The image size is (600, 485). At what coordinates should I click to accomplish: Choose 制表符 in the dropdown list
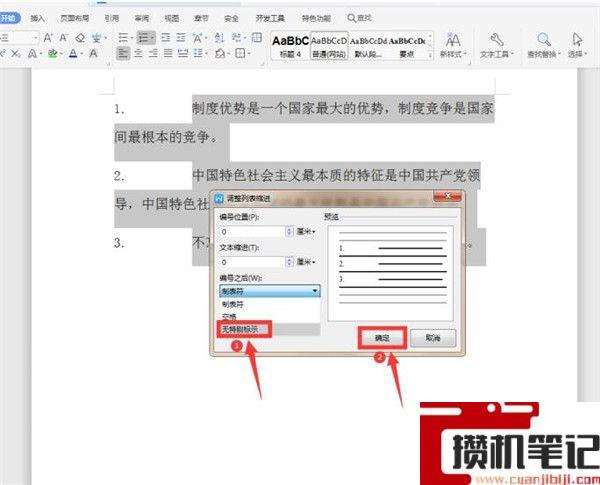[x=270, y=304]
